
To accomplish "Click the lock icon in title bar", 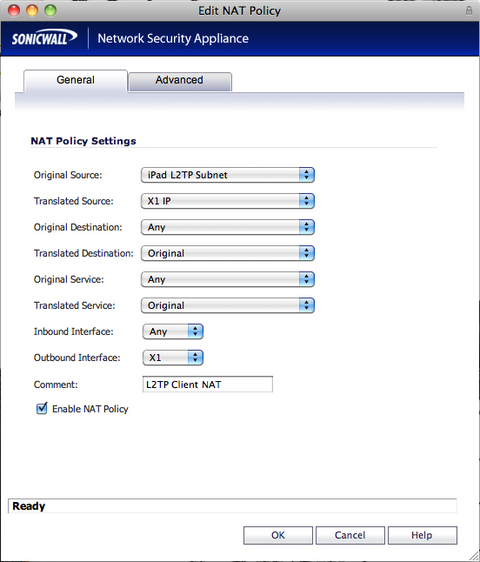I will [x=469, y=10].
